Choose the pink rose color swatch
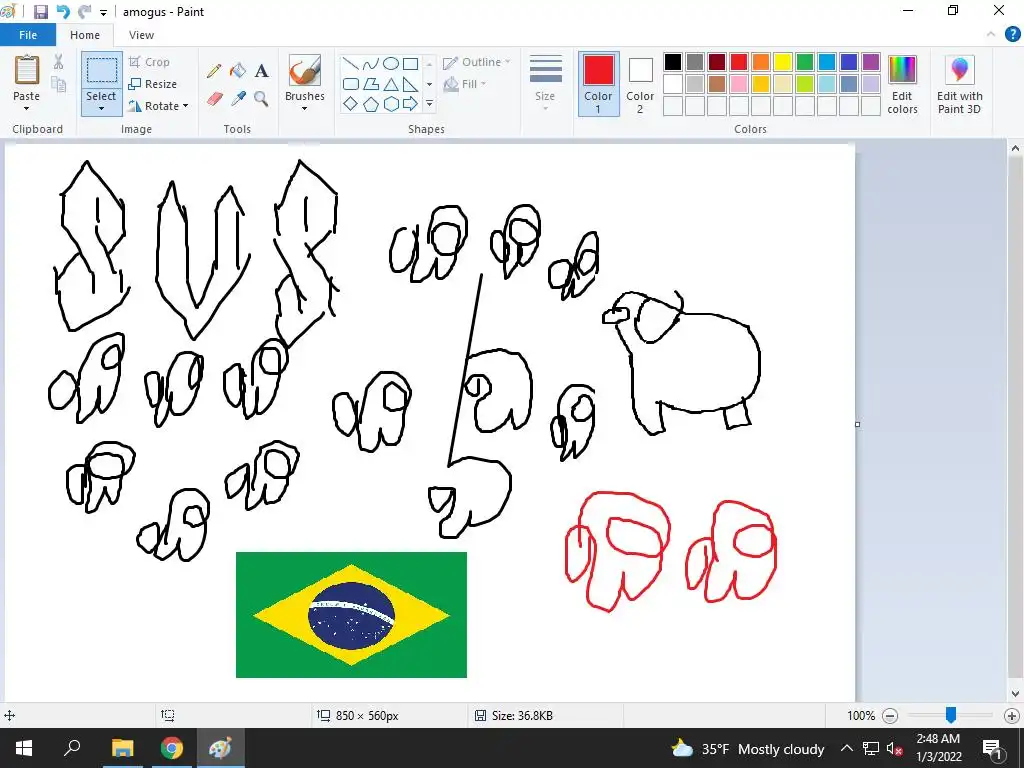Image resolution: width=1024 pixels, height=768 pixels. 739,84
